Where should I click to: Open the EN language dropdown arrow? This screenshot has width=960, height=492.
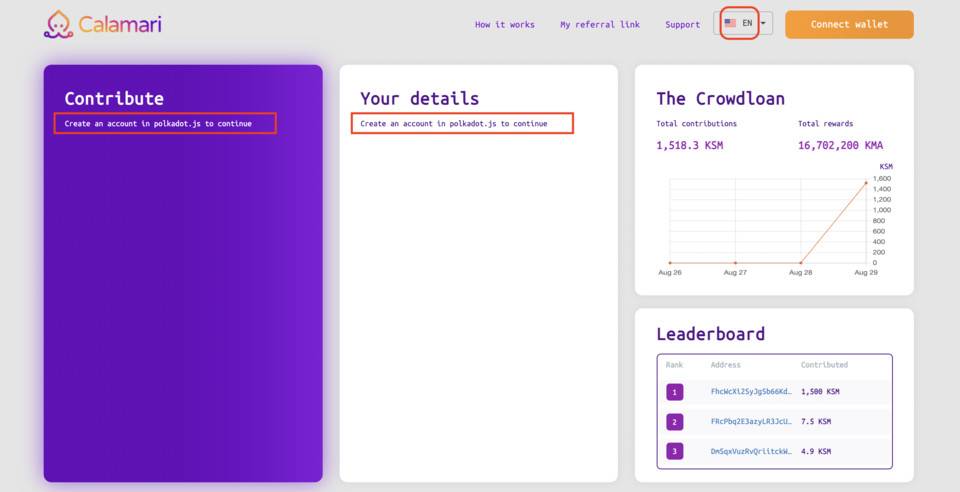763,23
